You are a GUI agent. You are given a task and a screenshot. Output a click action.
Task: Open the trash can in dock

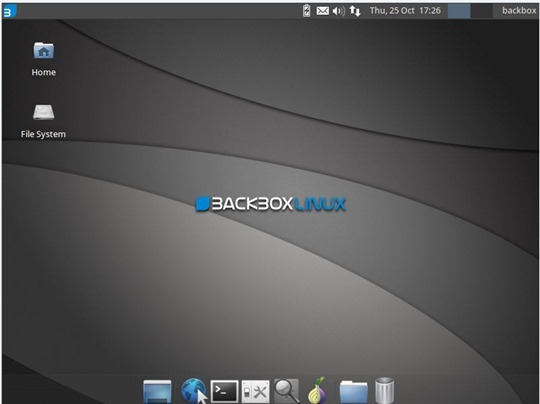[384, 391]
